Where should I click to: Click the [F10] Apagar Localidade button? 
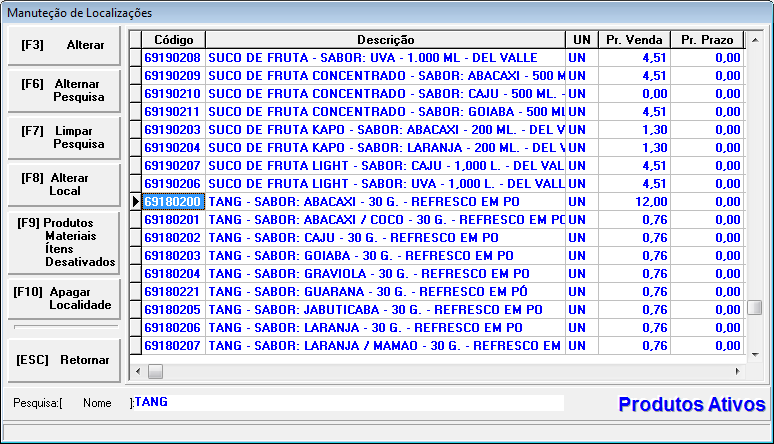pyautogui.click(x=64, y=298)
